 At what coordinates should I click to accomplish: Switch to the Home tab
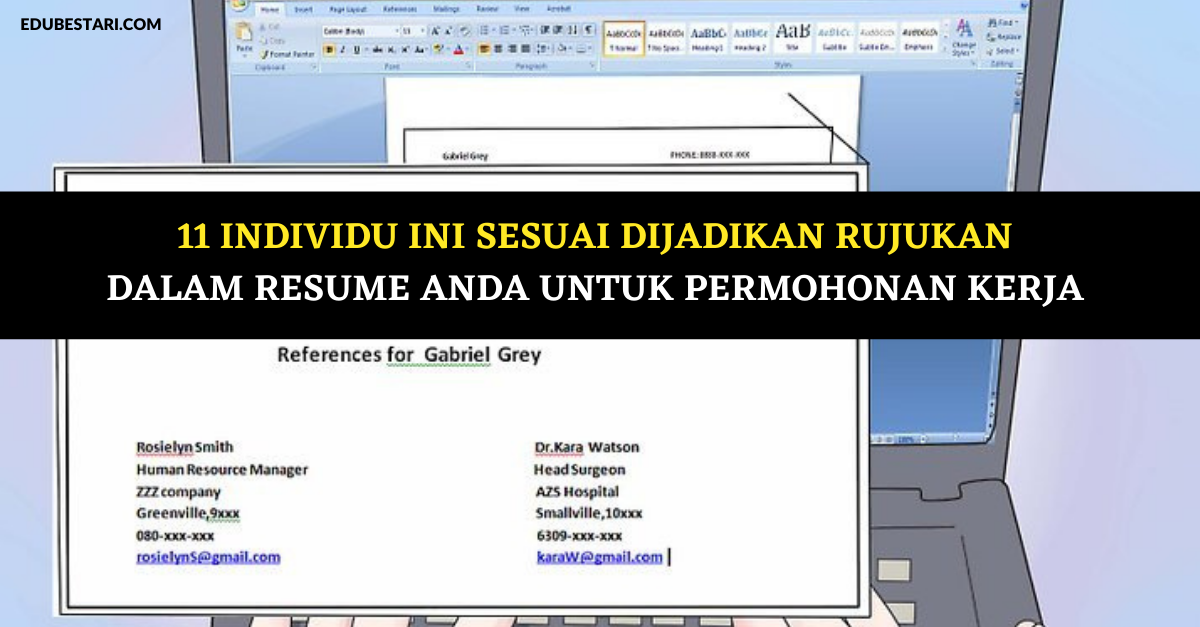point(269,9)
